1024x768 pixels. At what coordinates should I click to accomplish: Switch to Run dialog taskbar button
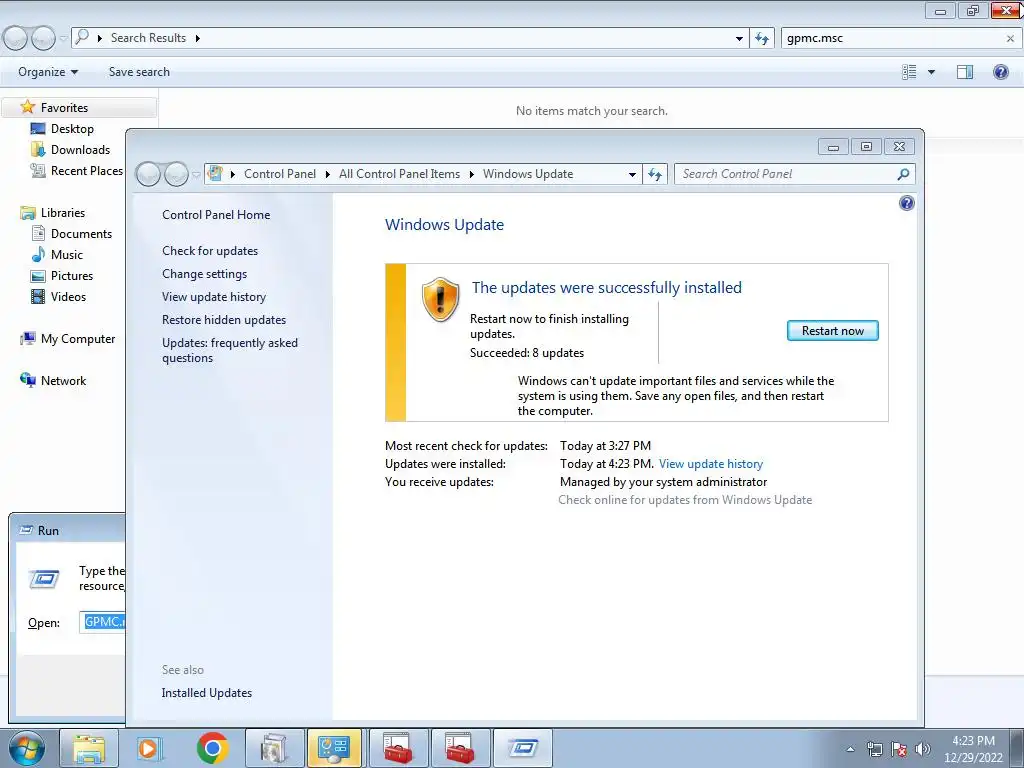coord(521,748)
